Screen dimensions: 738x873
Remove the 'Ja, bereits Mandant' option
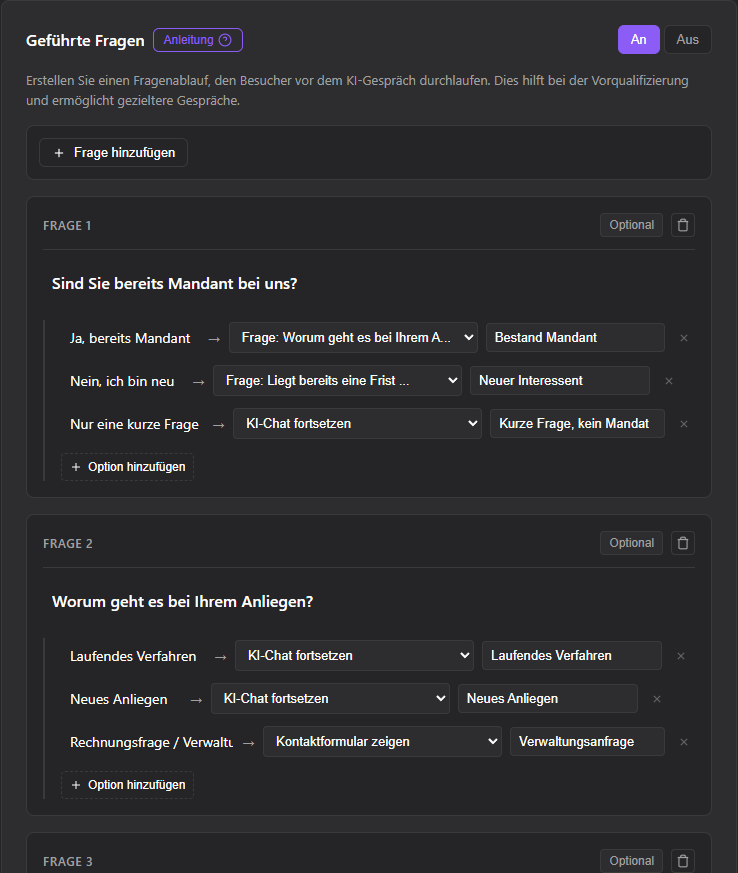pos(684,338)
